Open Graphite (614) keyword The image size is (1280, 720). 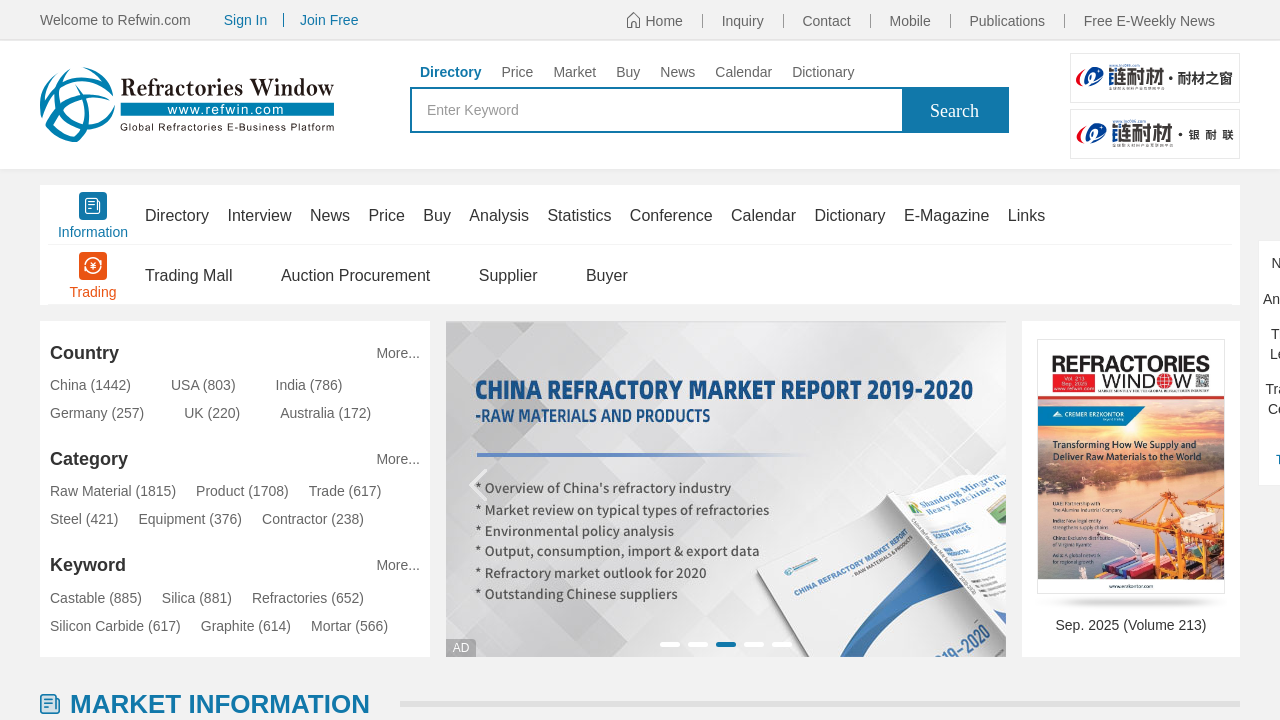[246, 626]
